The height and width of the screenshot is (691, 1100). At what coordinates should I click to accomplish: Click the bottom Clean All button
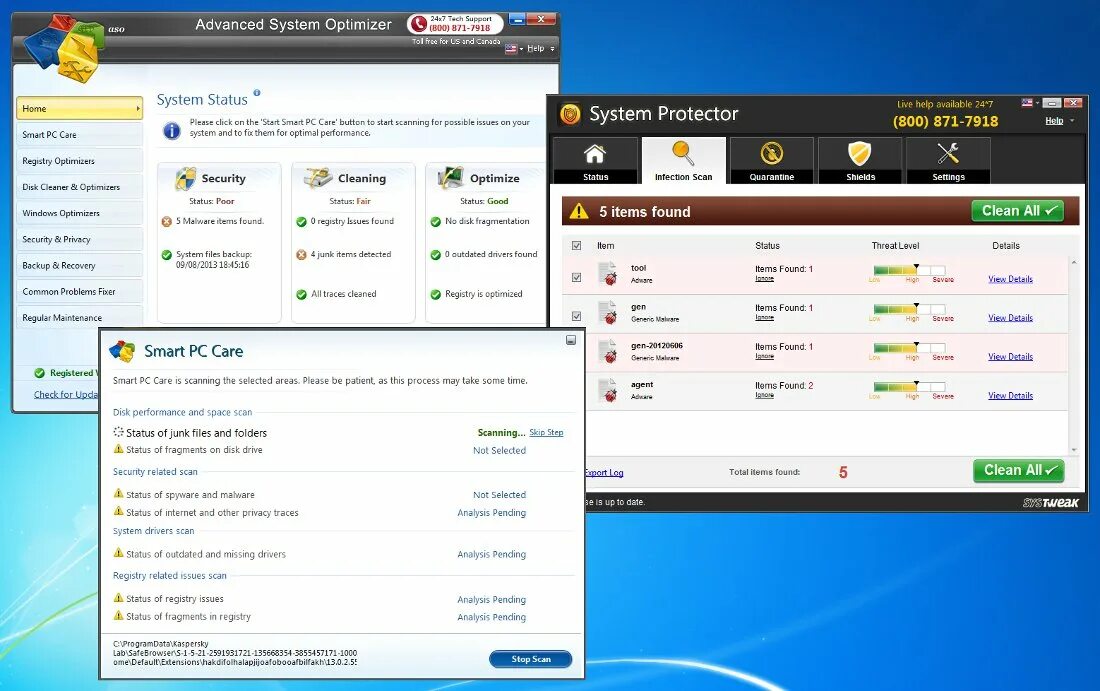1019,471
